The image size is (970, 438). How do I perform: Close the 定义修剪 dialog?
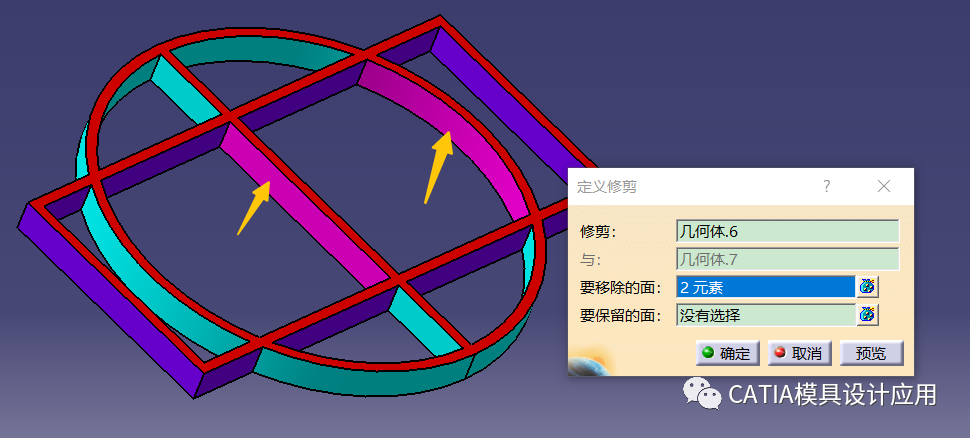point(884,186)
